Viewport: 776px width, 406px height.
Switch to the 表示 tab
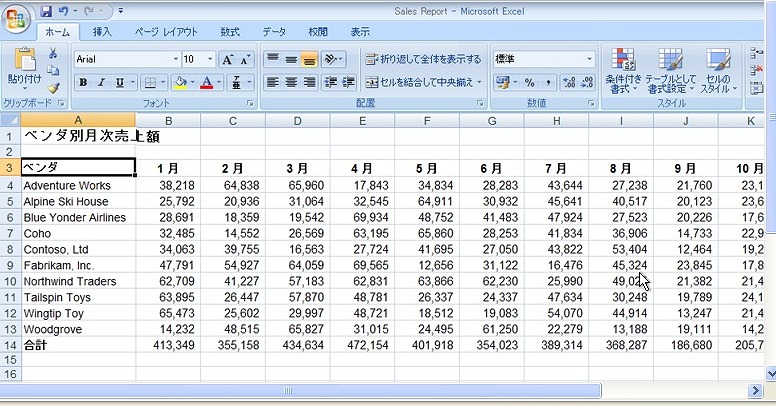point(360,32)
